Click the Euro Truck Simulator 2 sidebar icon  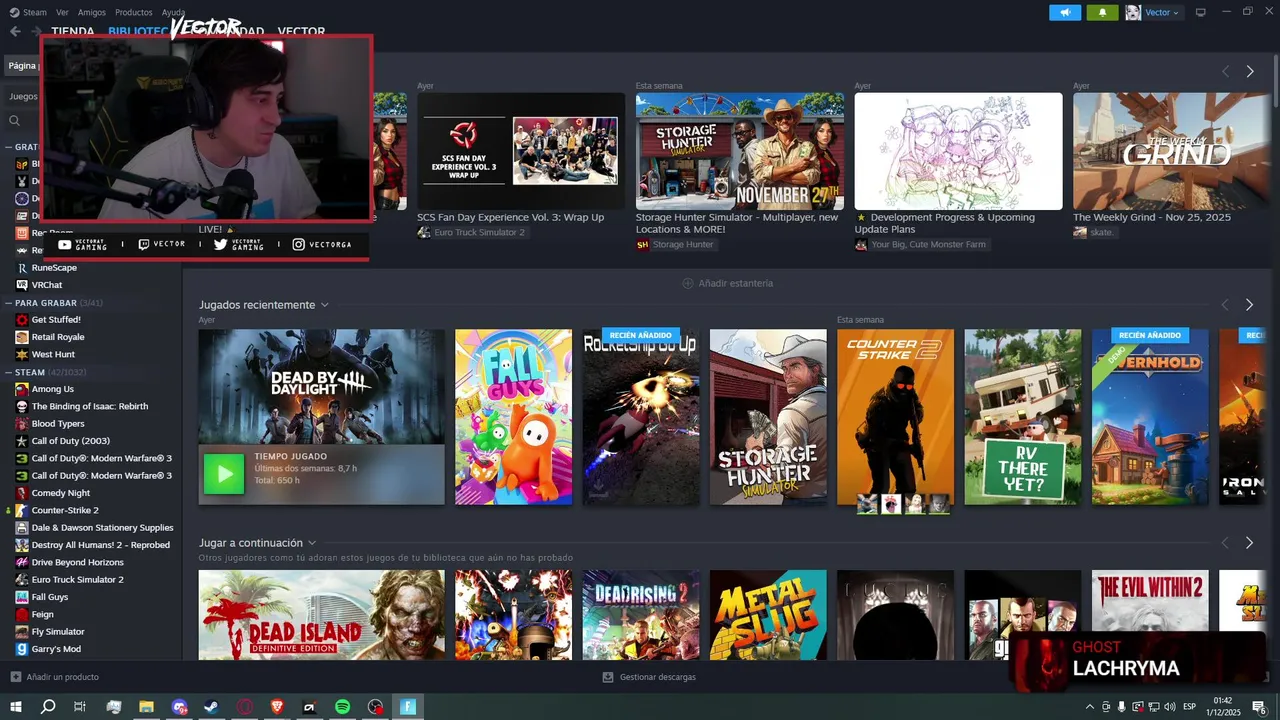pyautogui.click(x=22, y=580)
